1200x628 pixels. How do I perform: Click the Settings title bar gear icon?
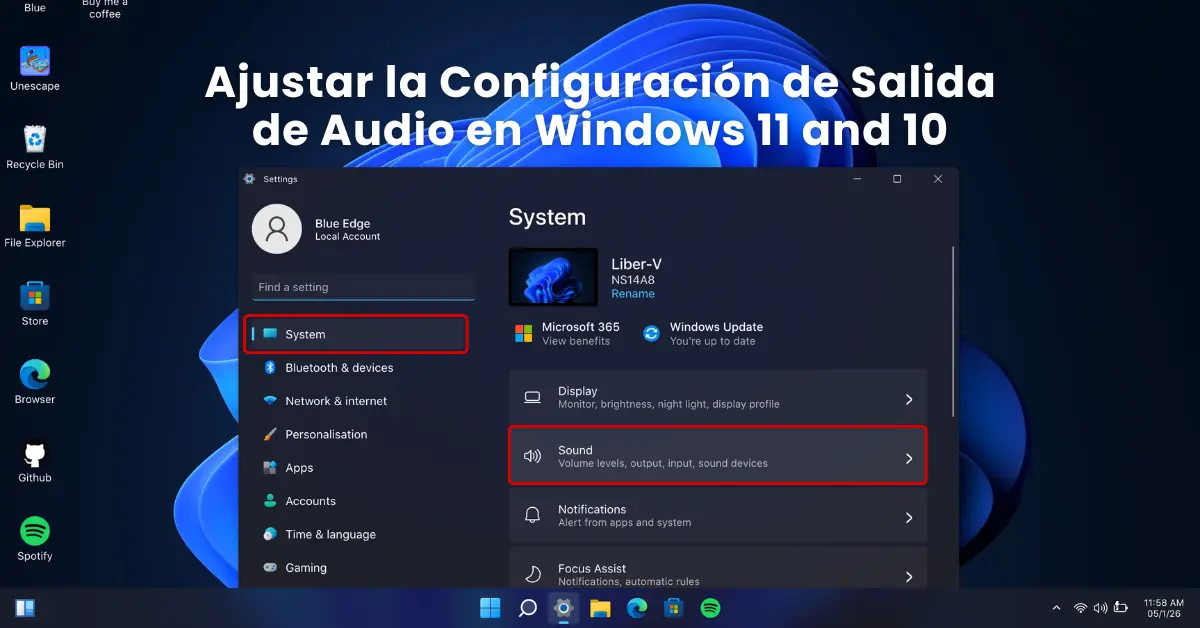tap(249, 179)
